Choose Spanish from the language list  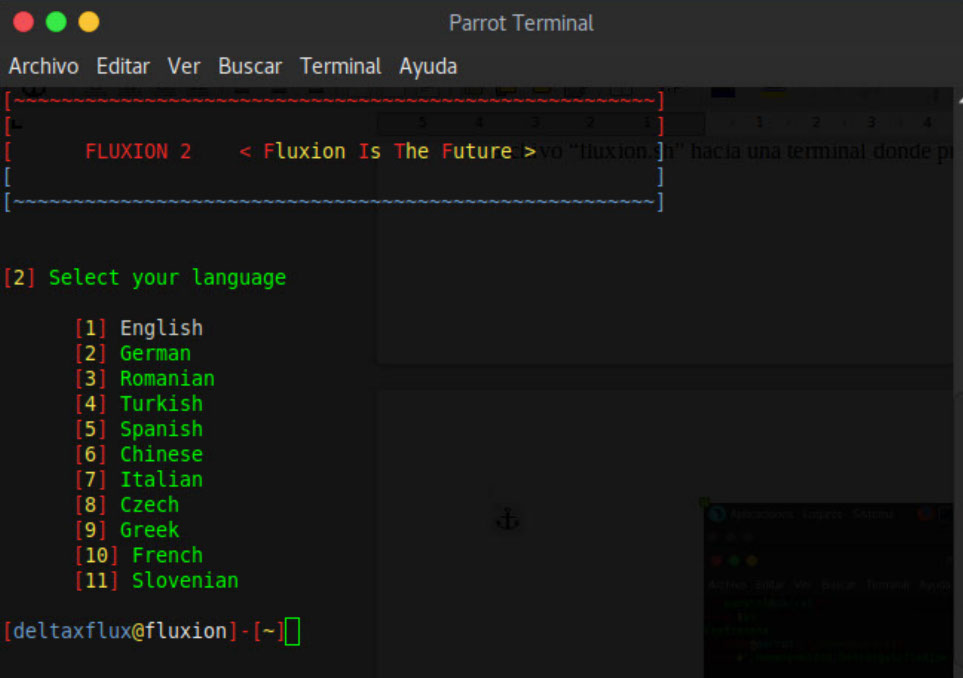tap(161, 429)
